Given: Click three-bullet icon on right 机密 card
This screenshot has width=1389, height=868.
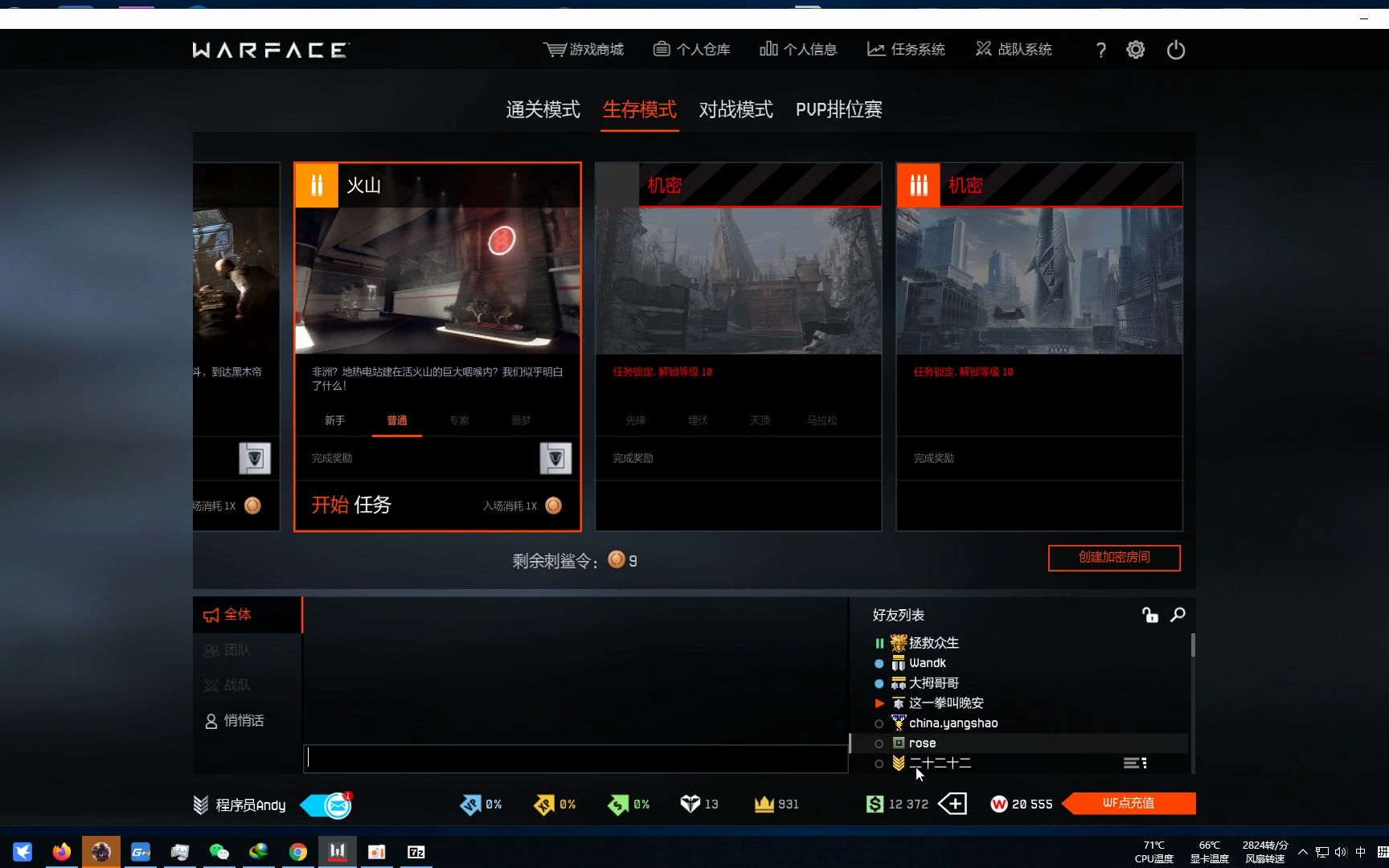Looking at the screenshot, I should pos(918,186).
